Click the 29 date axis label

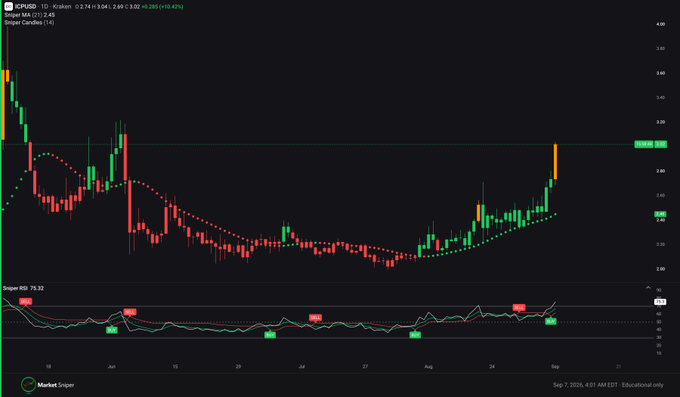[238, 367]
